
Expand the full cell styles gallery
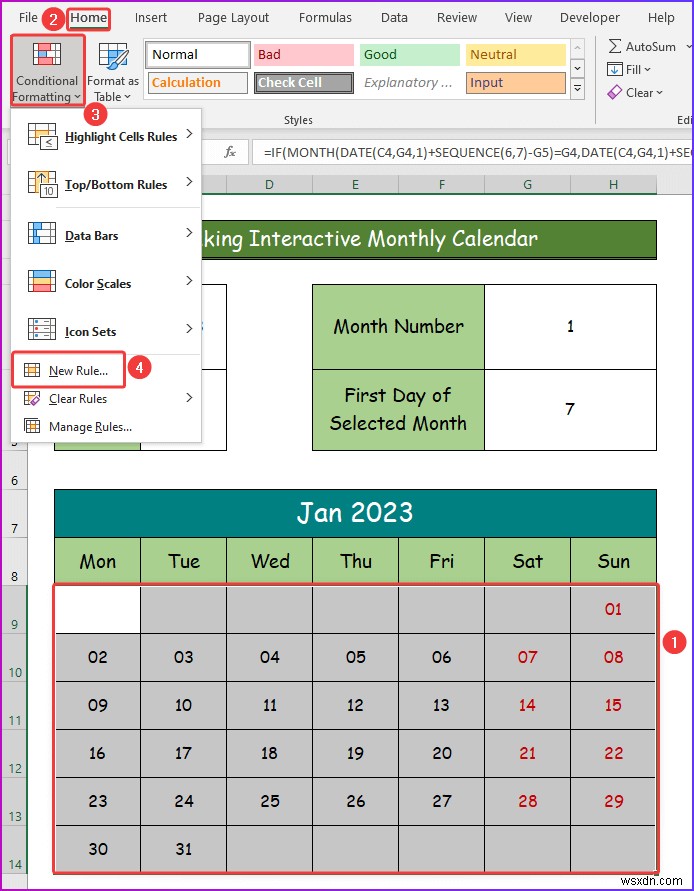click(x=577, y=89)
